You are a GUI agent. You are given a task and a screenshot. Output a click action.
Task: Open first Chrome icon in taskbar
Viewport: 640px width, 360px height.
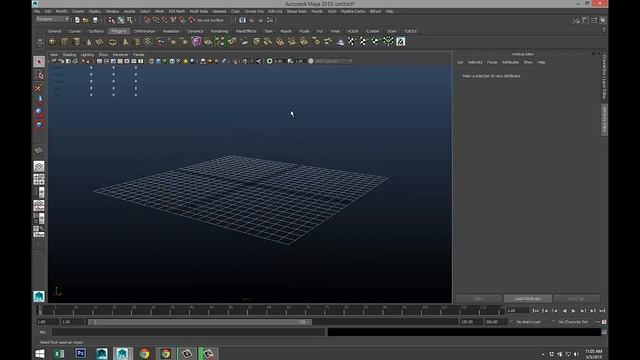[144, 353]
